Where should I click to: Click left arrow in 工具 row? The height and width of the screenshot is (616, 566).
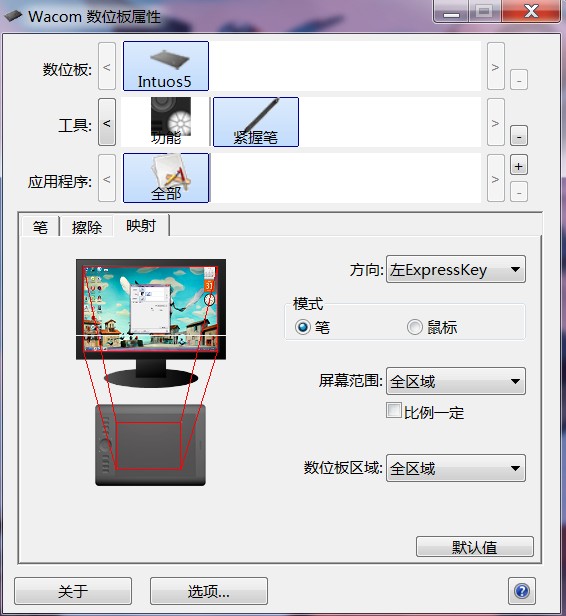click(107, 122)
